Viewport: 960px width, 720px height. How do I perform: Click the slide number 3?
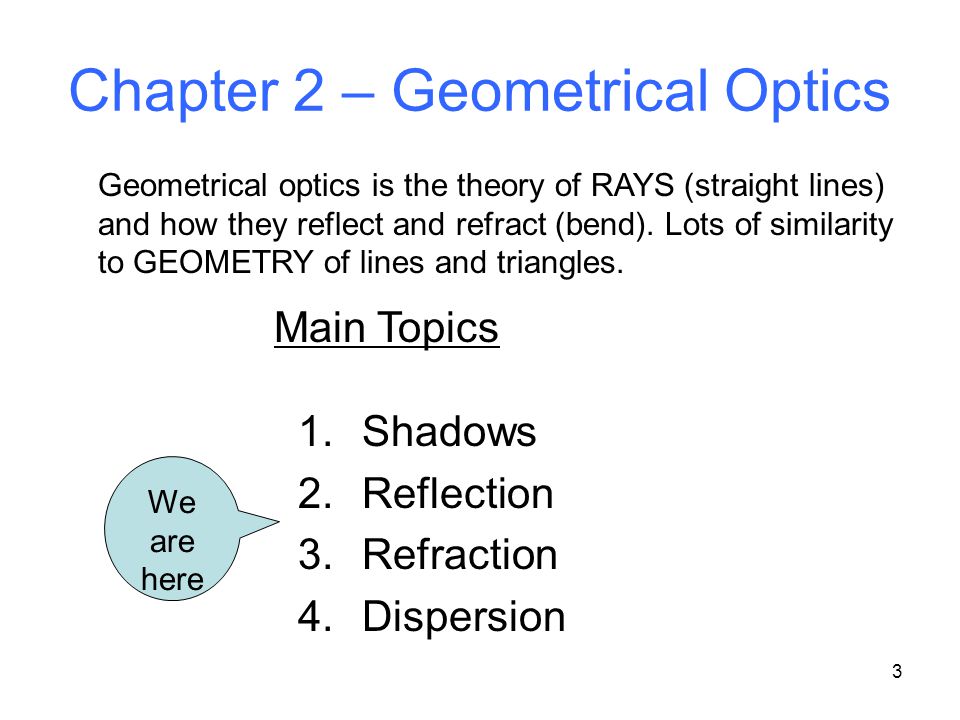click(896, 672)
